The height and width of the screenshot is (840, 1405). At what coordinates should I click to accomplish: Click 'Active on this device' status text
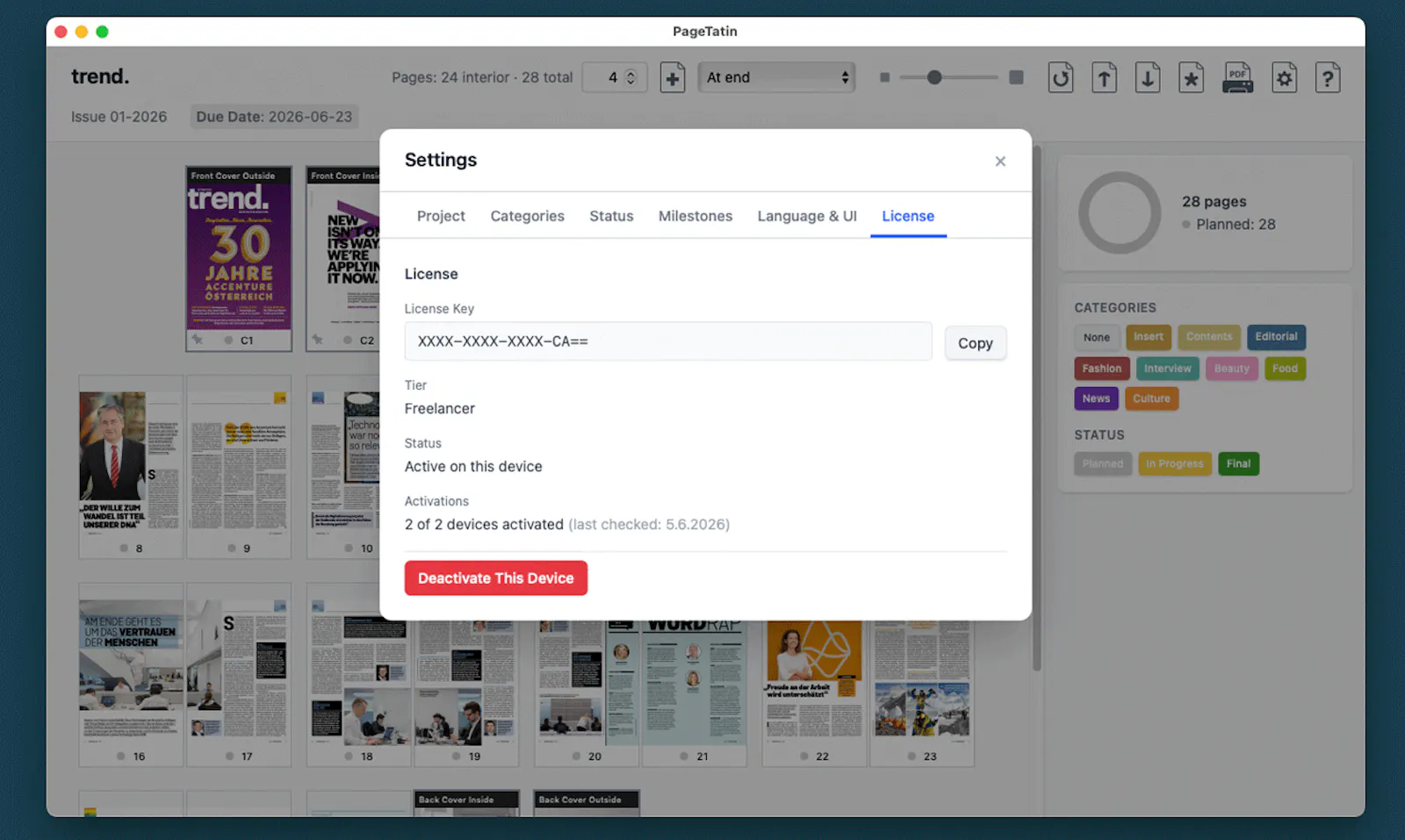click(x=473, y=467)
